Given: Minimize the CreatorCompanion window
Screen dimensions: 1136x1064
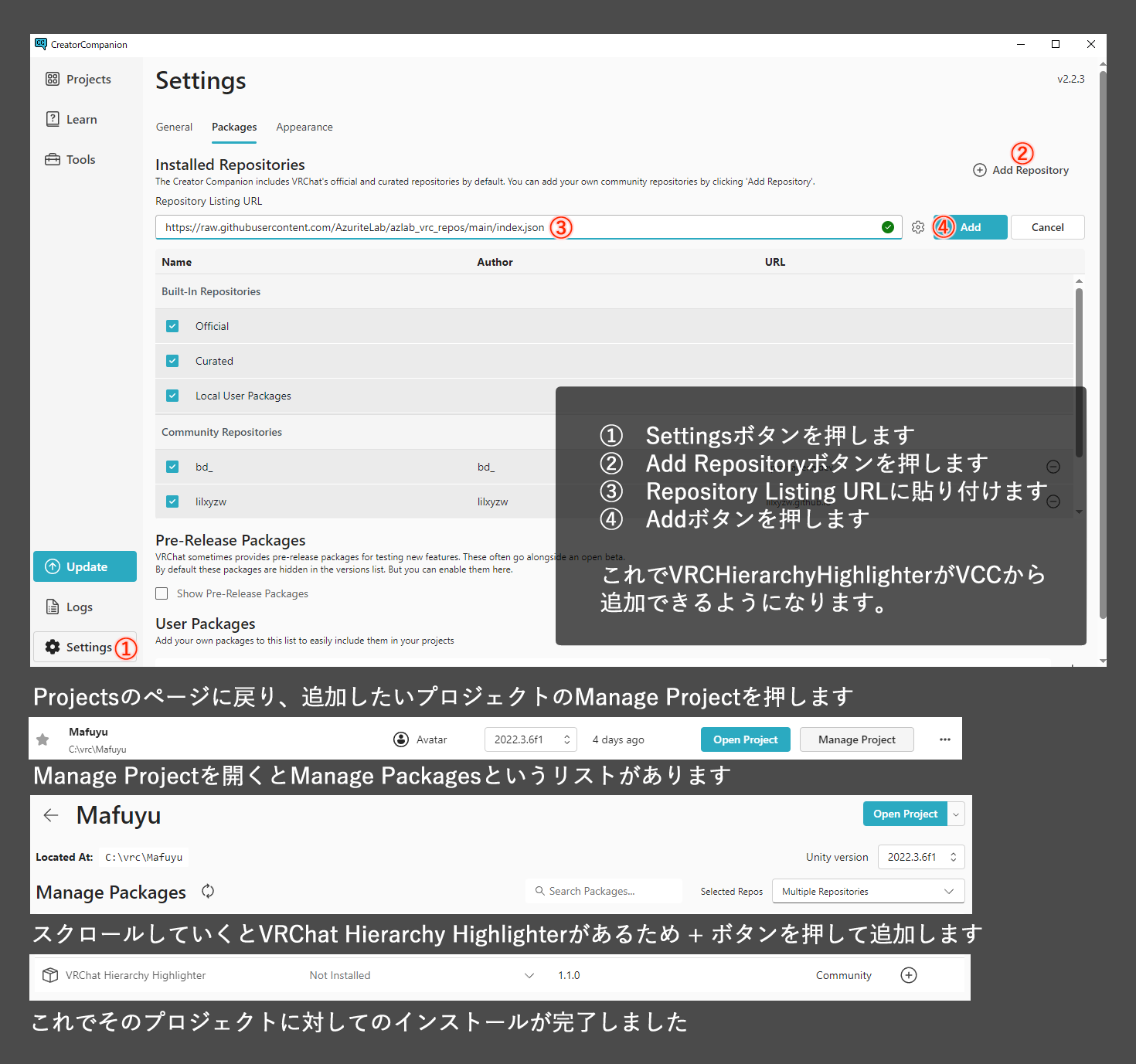Looking at the screenshot, I should coord(1020,44).
